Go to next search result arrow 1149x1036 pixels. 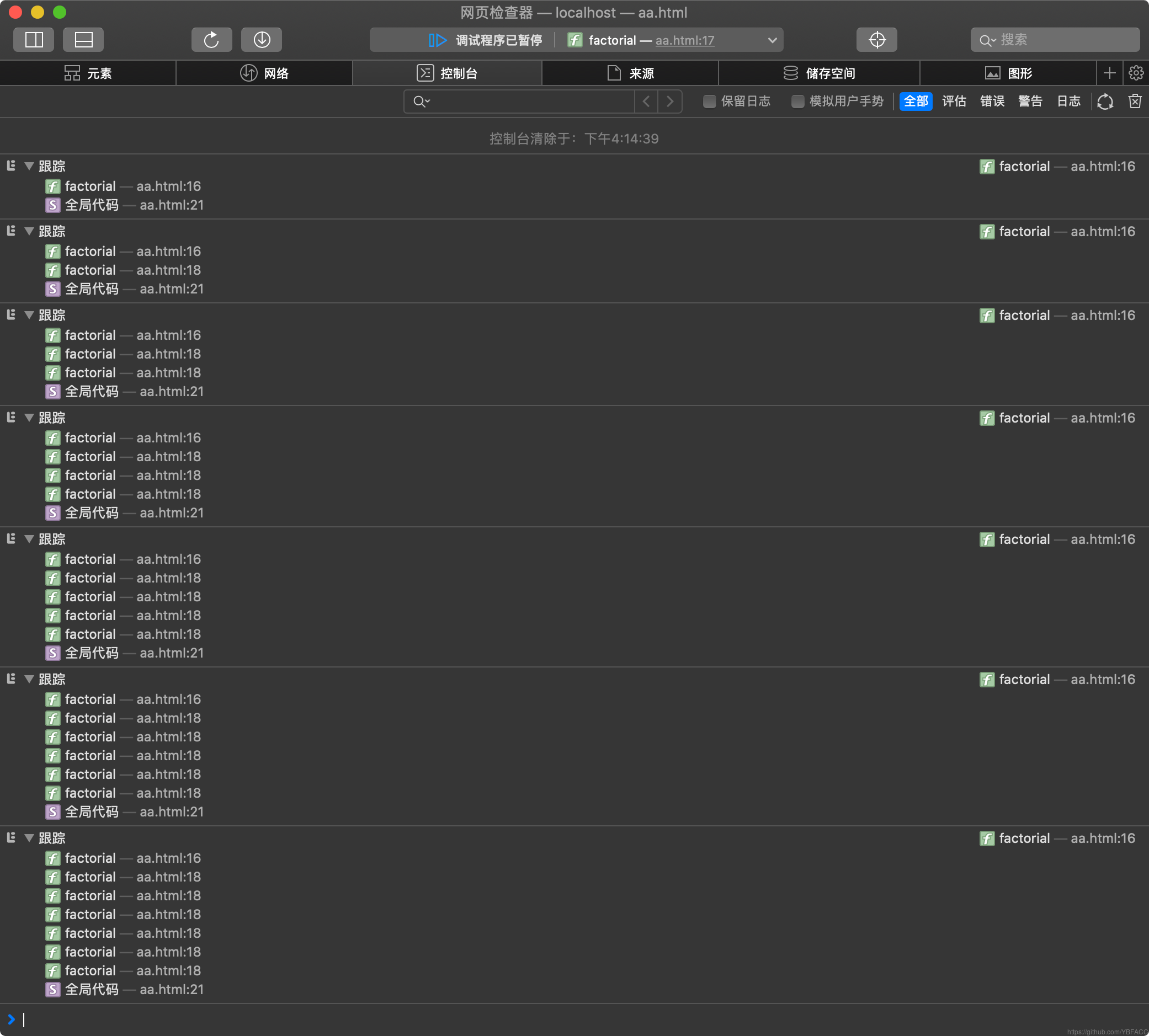pos(670,102)
